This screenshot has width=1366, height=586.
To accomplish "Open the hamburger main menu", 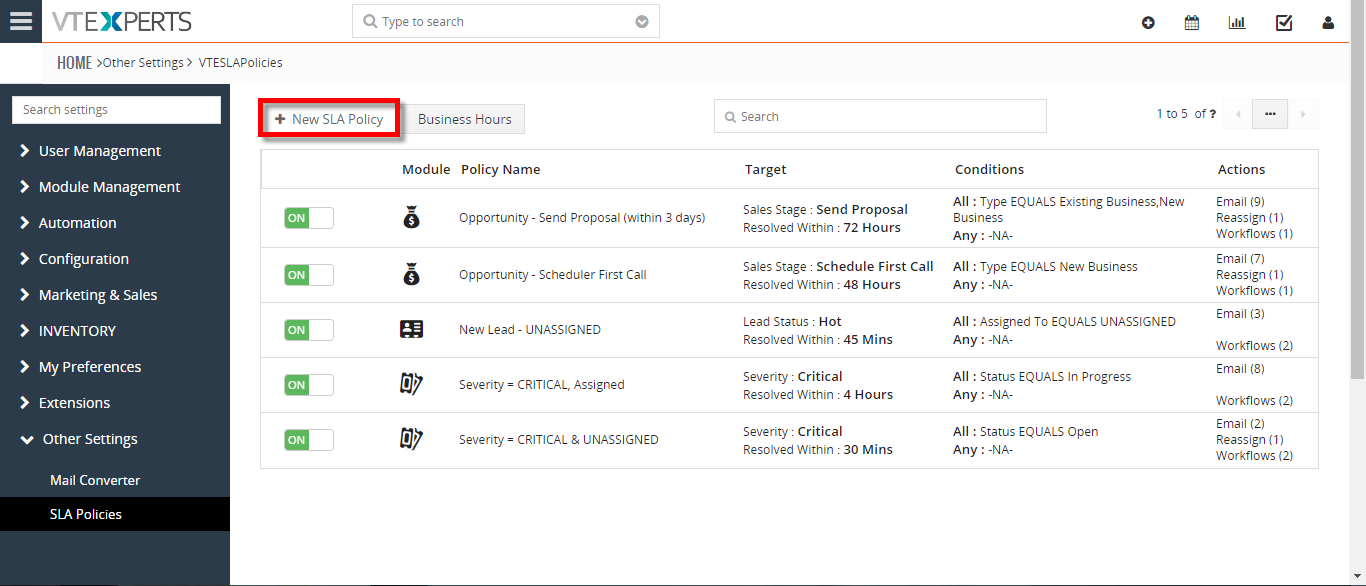I will (x=20, y=21).
